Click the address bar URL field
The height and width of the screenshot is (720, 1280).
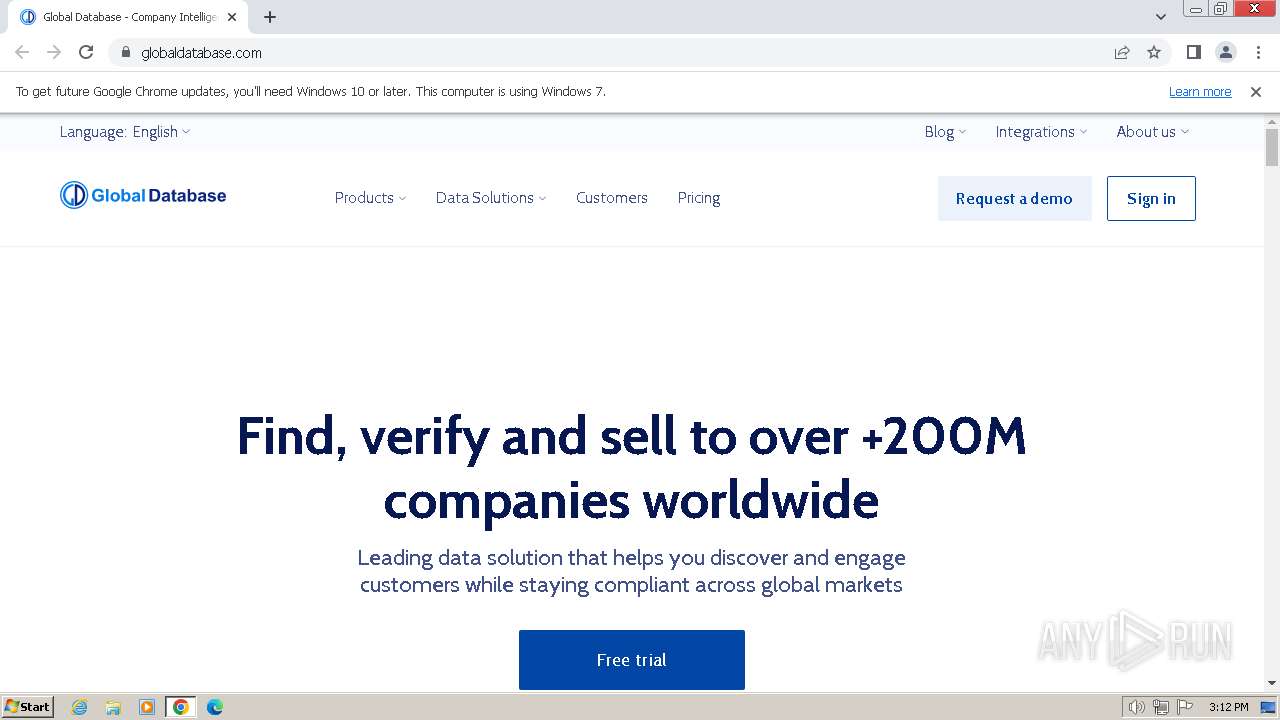click(620, 52)
